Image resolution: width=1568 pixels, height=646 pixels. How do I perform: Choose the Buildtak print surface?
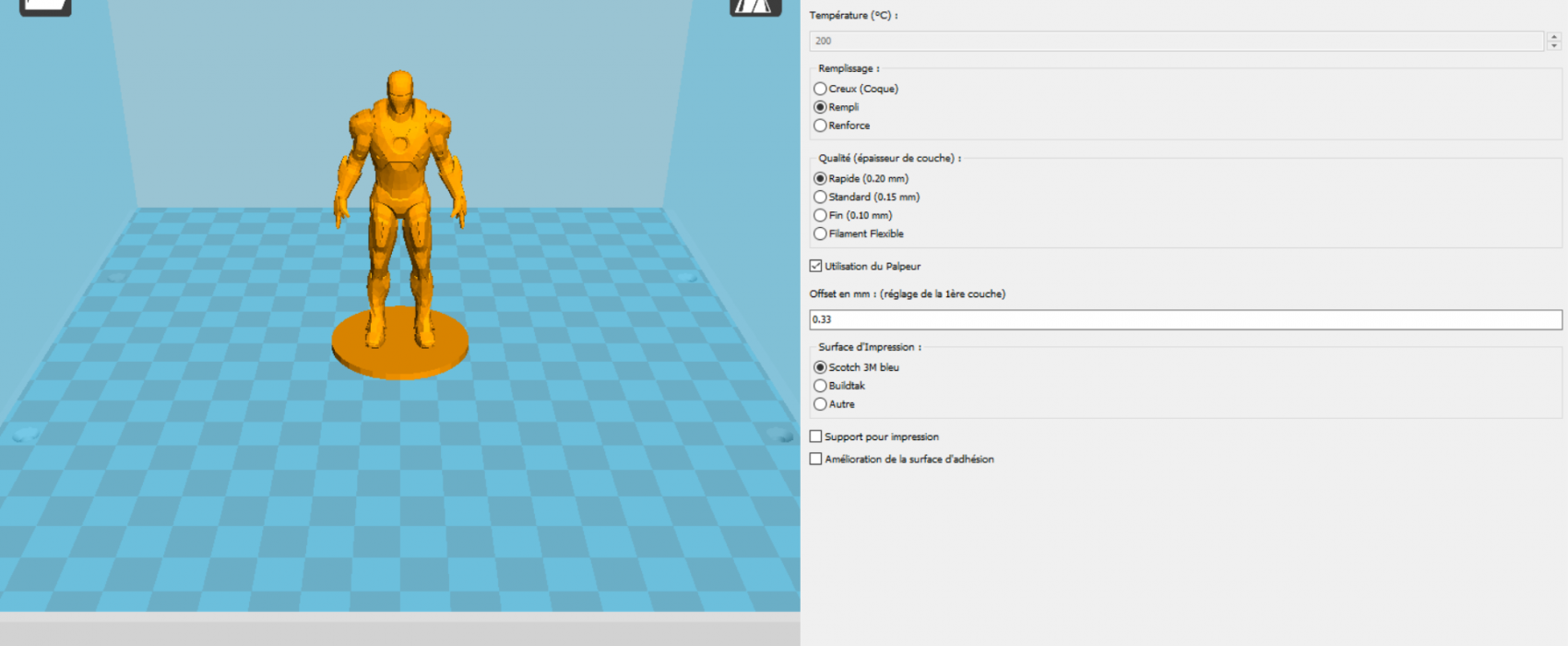coord(839,386)
